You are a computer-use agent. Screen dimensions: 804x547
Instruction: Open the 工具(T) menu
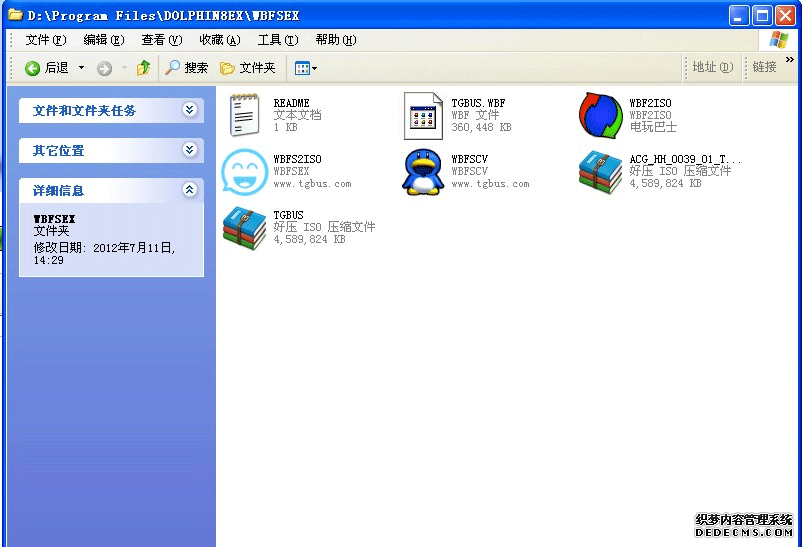(277, 40)
